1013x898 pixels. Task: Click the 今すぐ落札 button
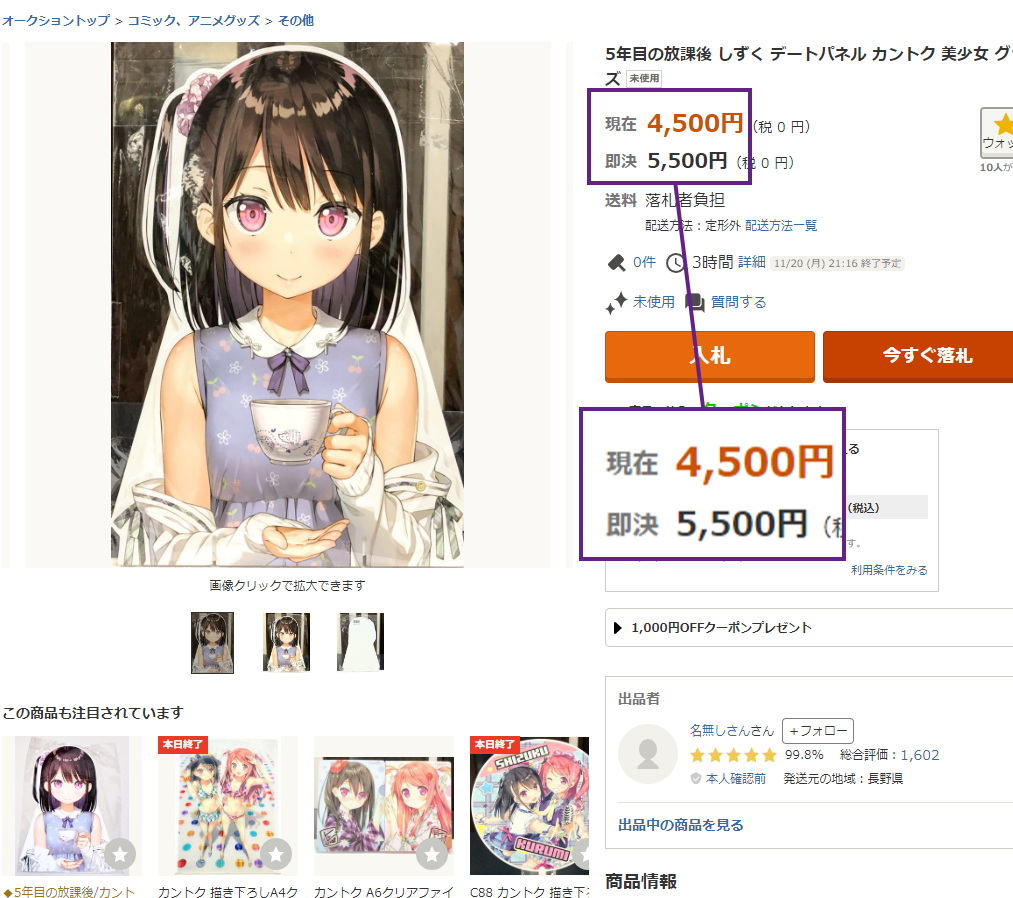pos(918,356)
